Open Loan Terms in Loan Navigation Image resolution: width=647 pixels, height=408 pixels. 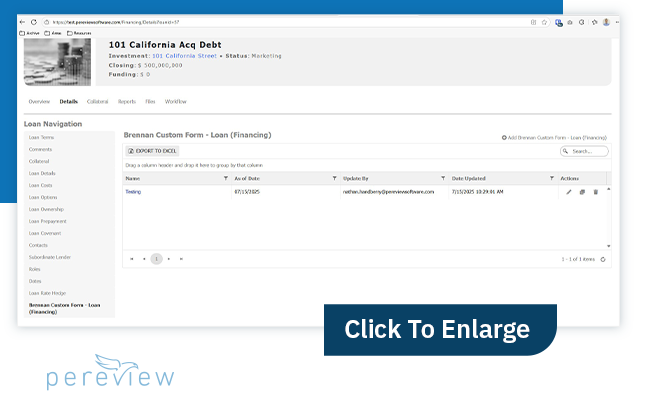41,137
